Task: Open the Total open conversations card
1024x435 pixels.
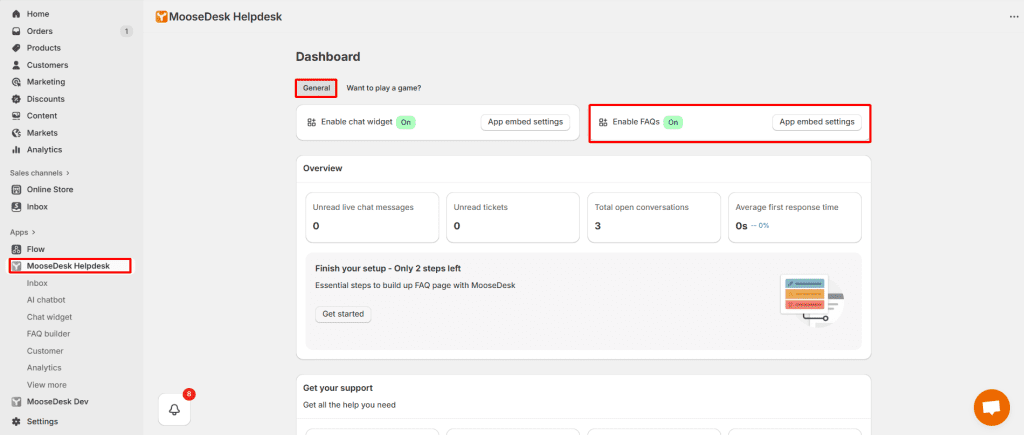Action: pyautogui.click(x=654, y=218)
